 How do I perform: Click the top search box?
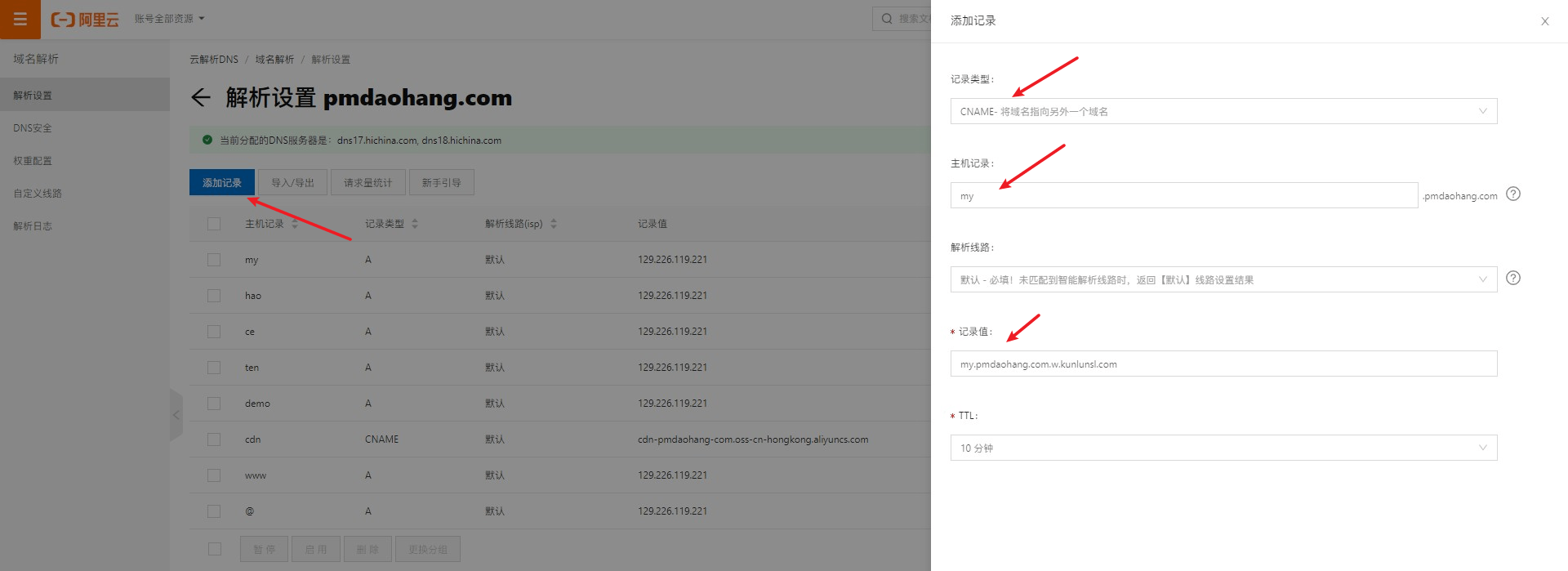coord(902,19)
